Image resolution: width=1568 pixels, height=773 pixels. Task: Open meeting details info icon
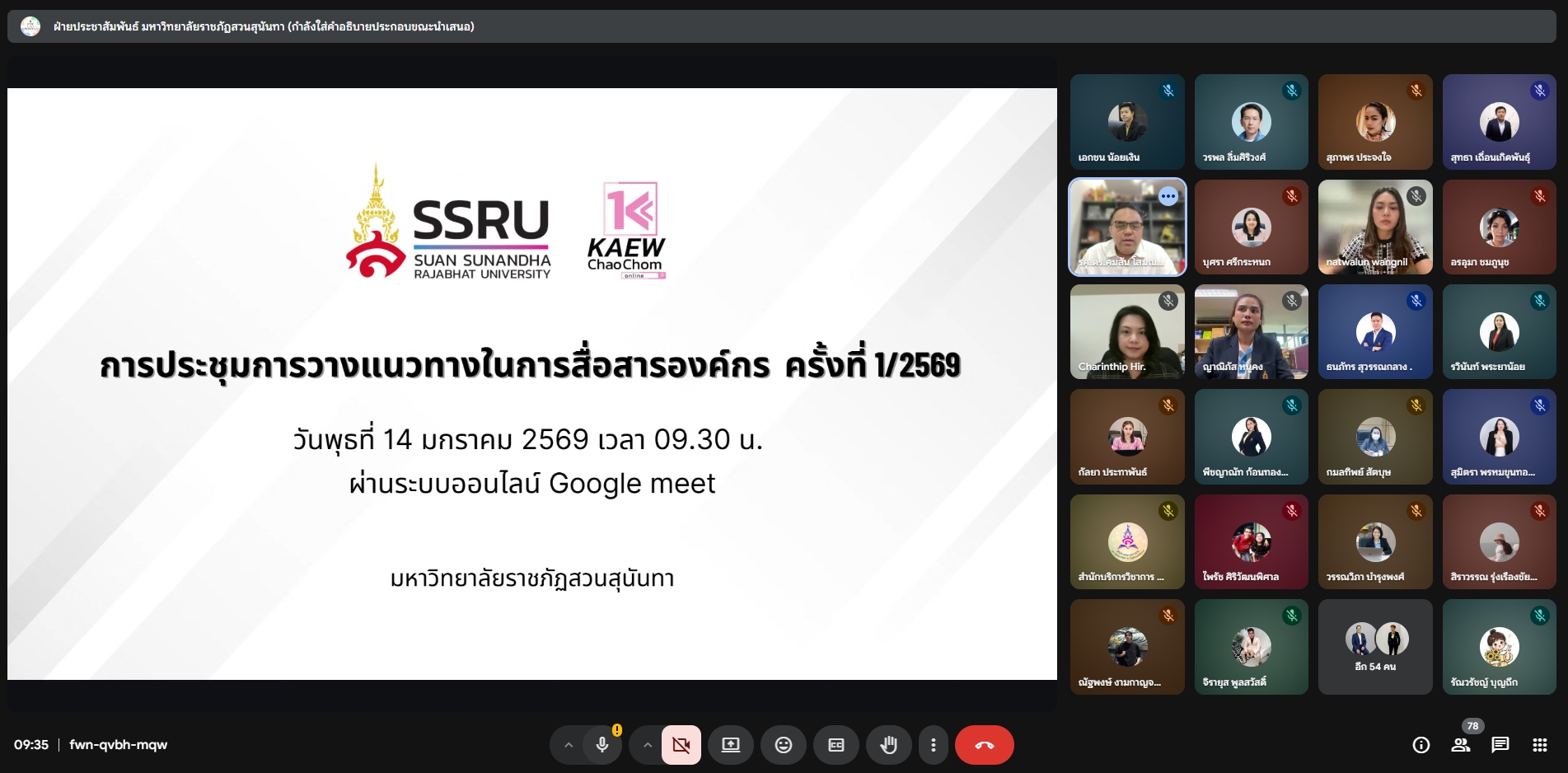(1421, 745)
